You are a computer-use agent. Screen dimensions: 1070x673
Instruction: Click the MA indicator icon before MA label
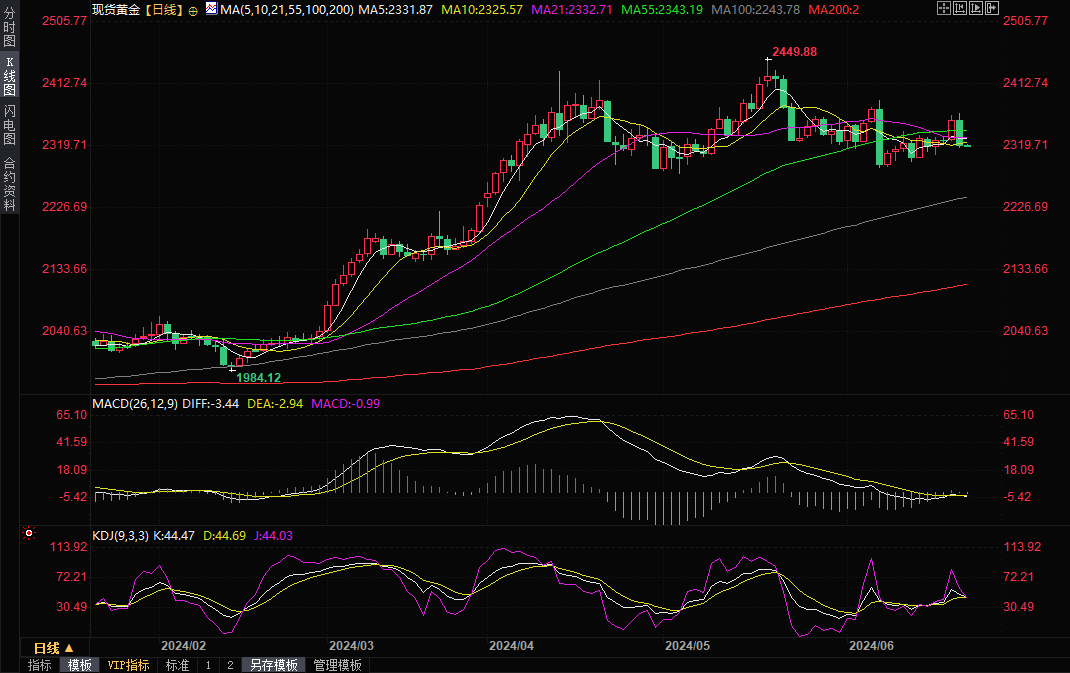tap(211, 9)
